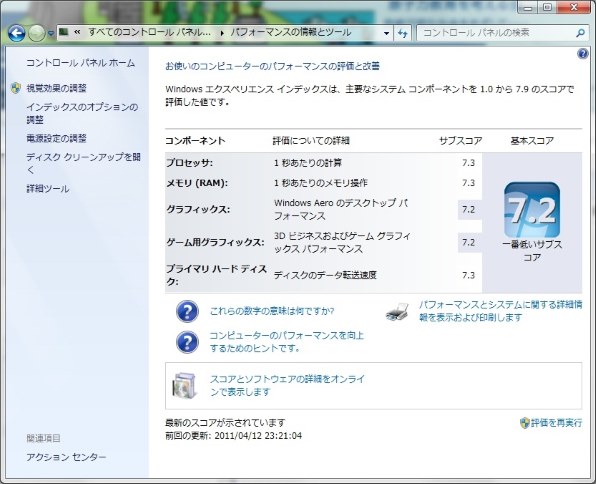Select the プロセッサ: row label
Viewport: 596px width, 484px height.
pyautogui.click(x=190, y=163)
